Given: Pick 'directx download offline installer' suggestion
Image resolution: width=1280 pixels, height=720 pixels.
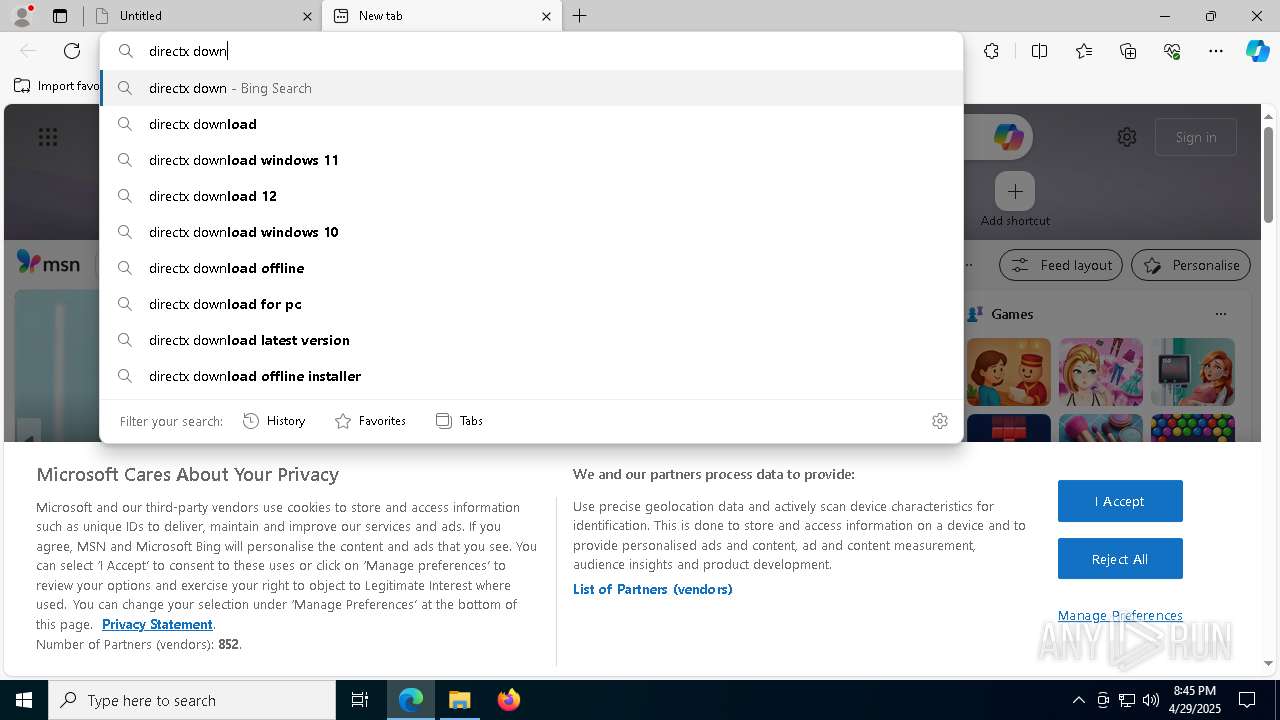Looking at the screenshot, I should [531, 376].
